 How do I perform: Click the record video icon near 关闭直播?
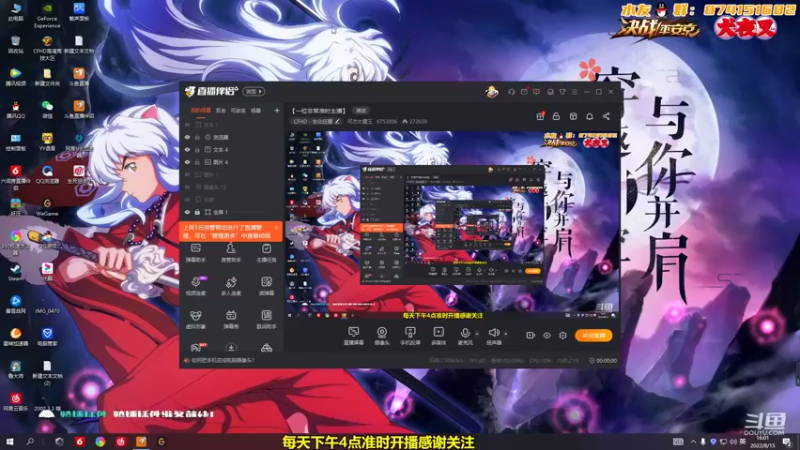pos(530,335)
